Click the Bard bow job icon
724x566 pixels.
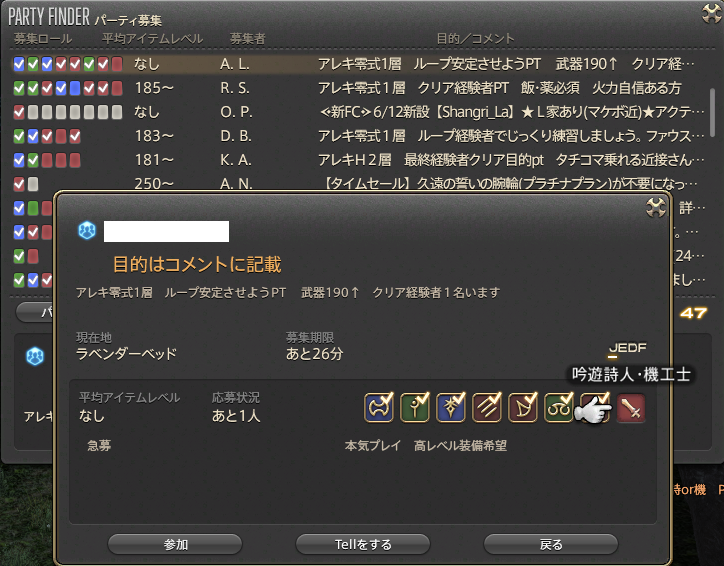click(x=523, y=408)
